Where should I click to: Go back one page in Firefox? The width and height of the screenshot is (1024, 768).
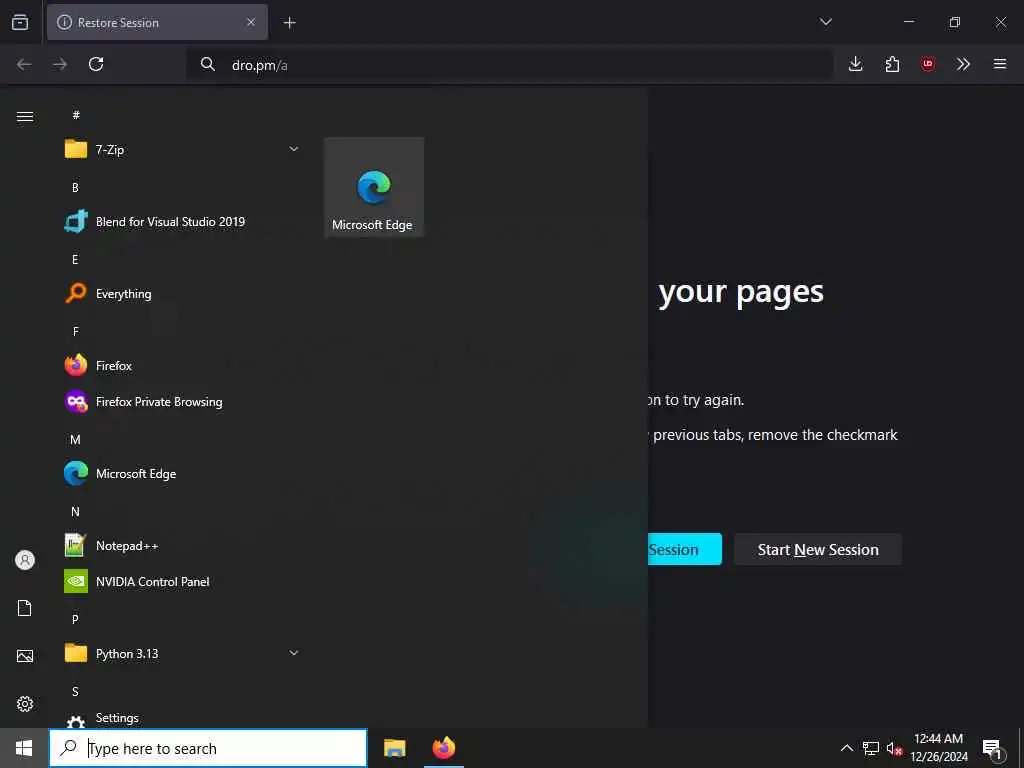click(x=24, y=64)
